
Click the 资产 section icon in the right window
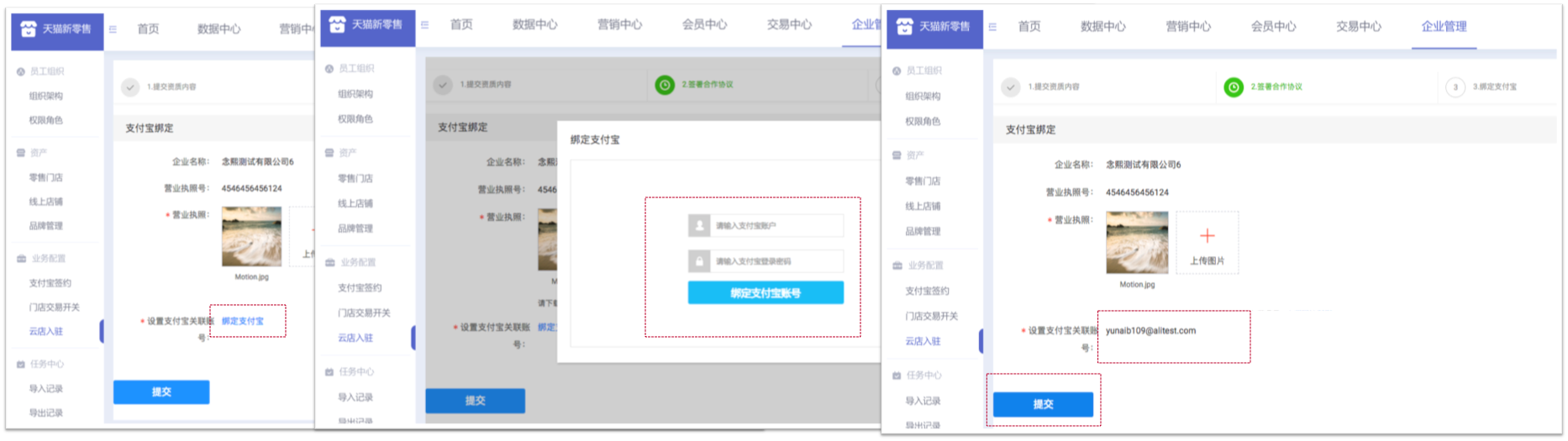click(897, 155)
